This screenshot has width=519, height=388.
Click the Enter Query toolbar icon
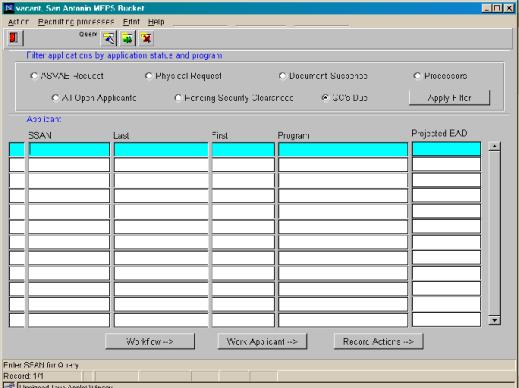coord(109,38)
